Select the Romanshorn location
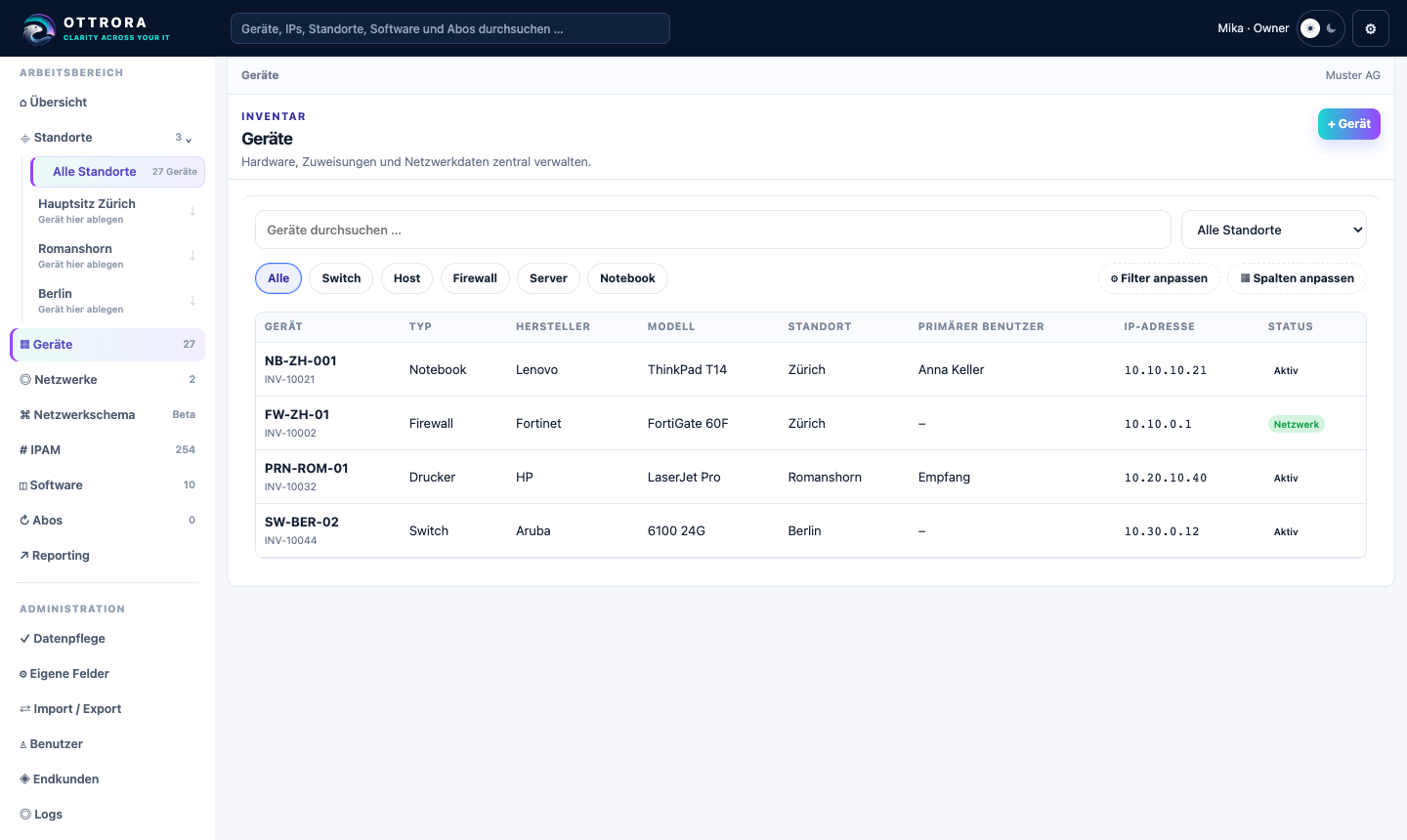Screen dimensions: 1407x840 [x=117, y=255]
